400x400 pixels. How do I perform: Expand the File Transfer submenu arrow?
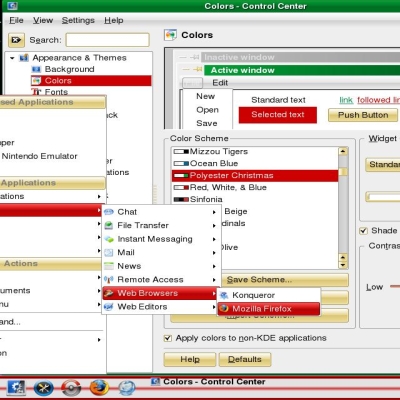(x=214, y=226)
